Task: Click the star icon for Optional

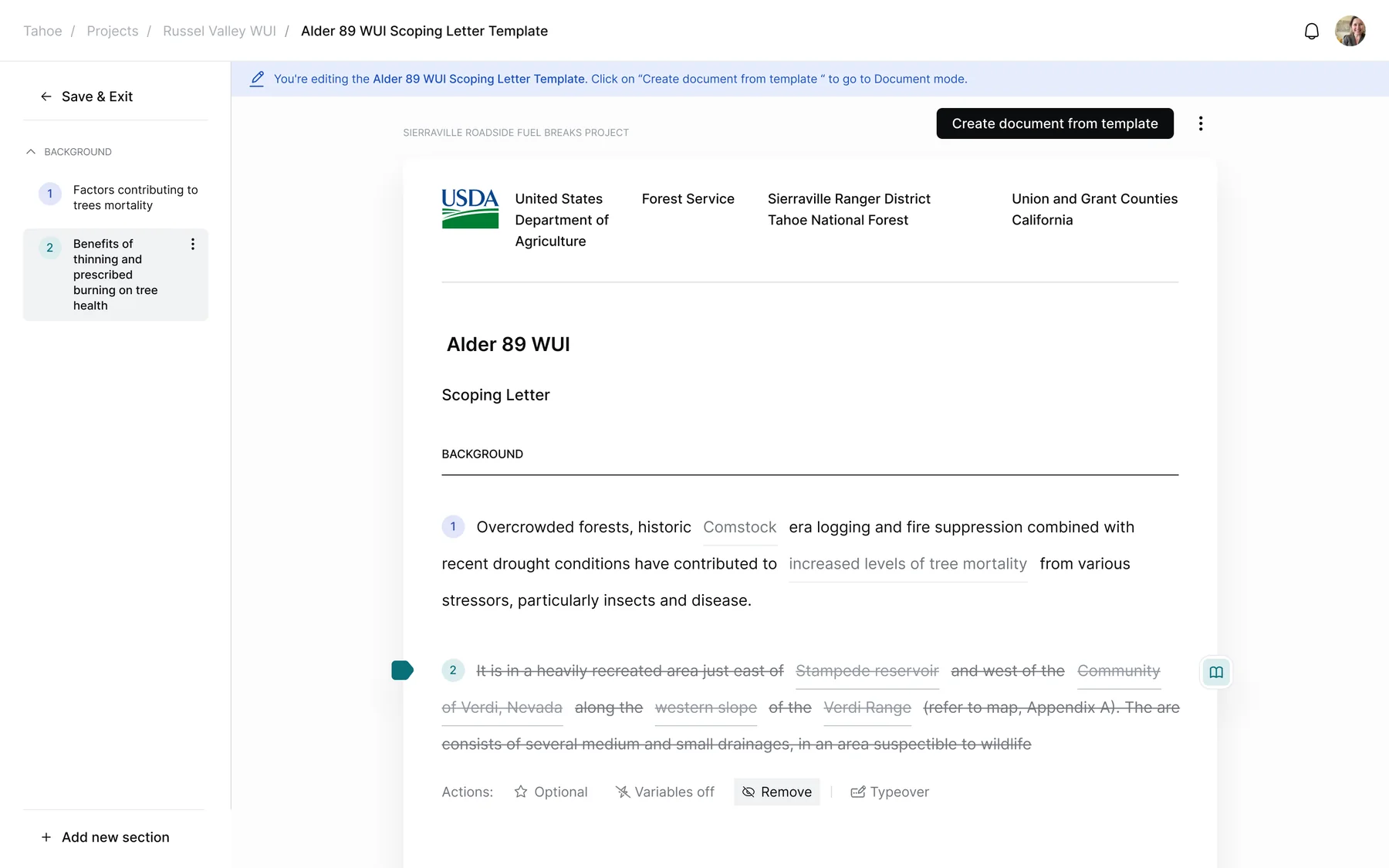Action: click(x=521, y=792)
